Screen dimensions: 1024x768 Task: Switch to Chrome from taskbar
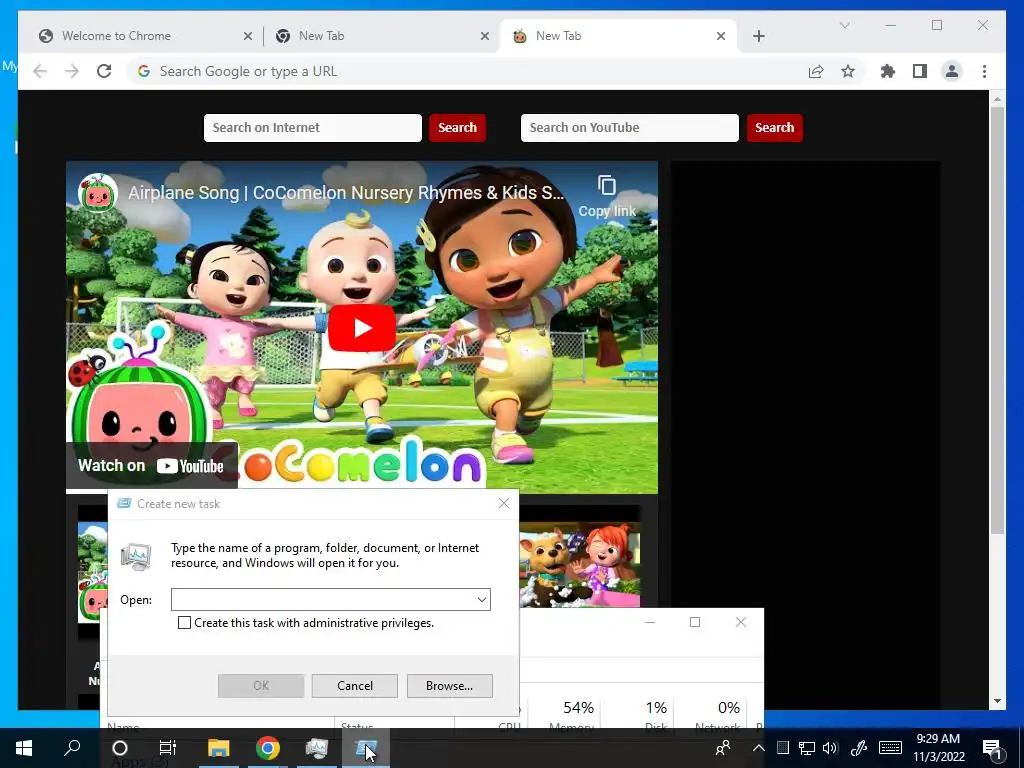(x=268, y=748)
